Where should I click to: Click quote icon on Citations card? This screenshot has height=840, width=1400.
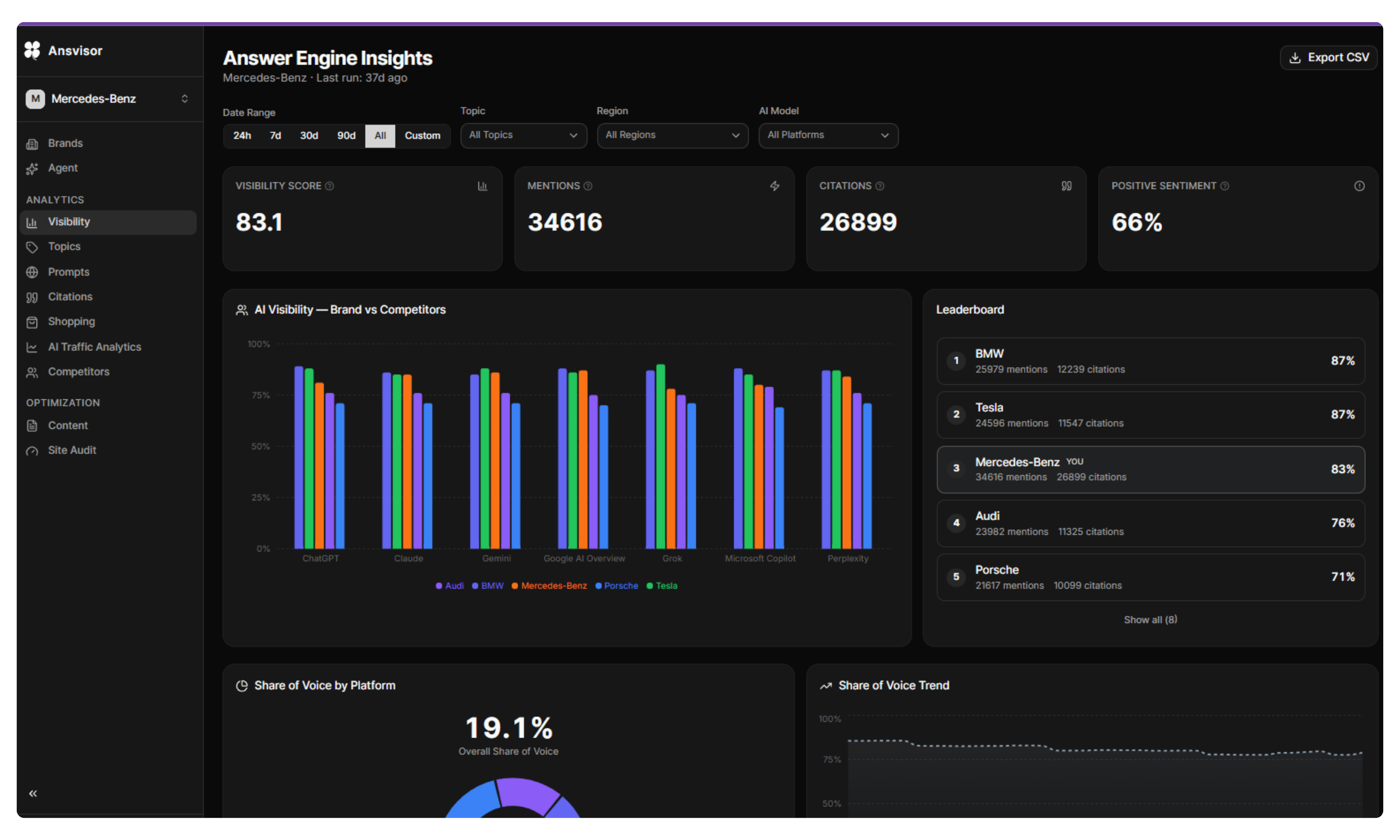pos(1067,186)
